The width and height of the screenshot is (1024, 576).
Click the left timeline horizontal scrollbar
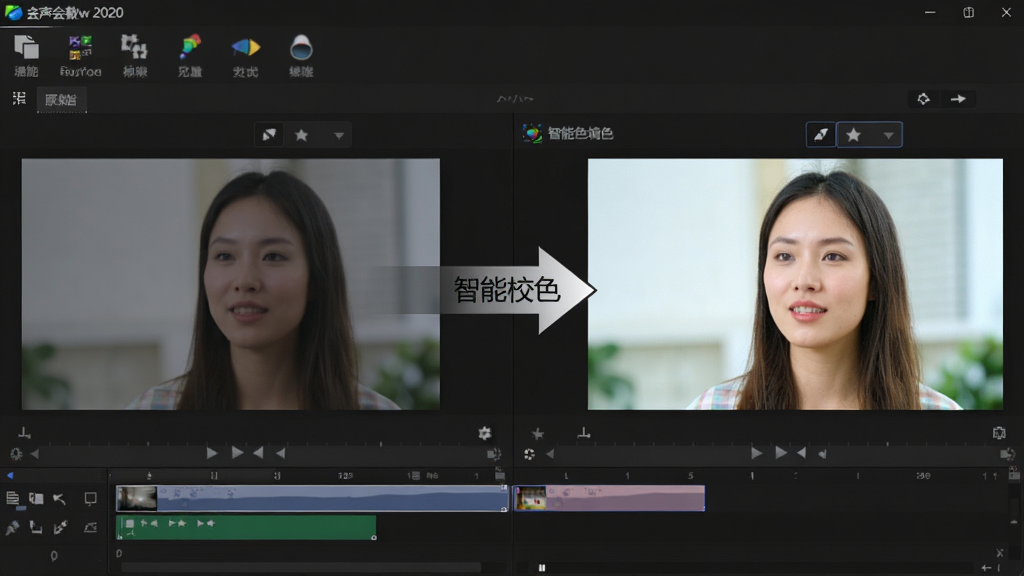[301, 568]
